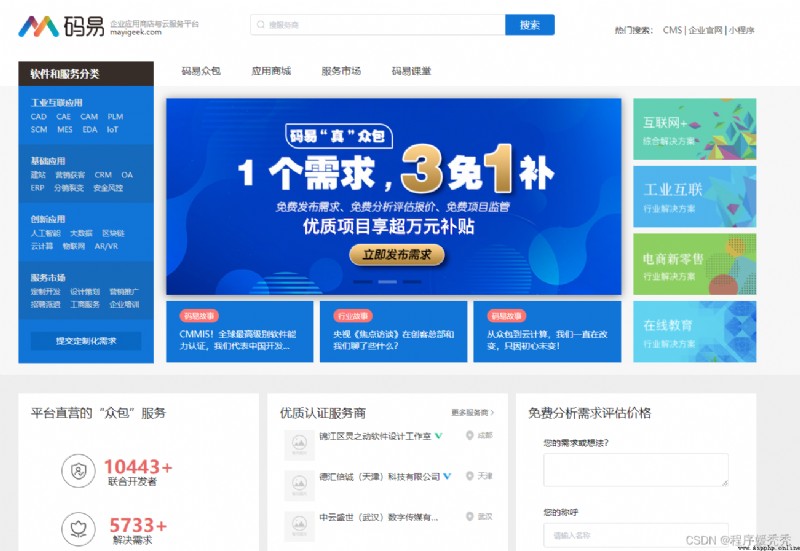Click the 基础应用 category heading
800x551 pixels.
coord(48,161)
